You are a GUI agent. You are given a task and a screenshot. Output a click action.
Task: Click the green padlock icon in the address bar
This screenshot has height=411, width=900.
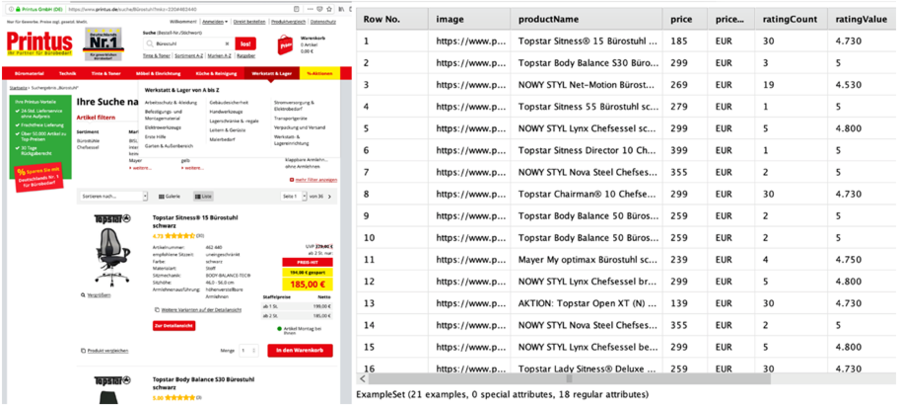[x=18, y=10]
